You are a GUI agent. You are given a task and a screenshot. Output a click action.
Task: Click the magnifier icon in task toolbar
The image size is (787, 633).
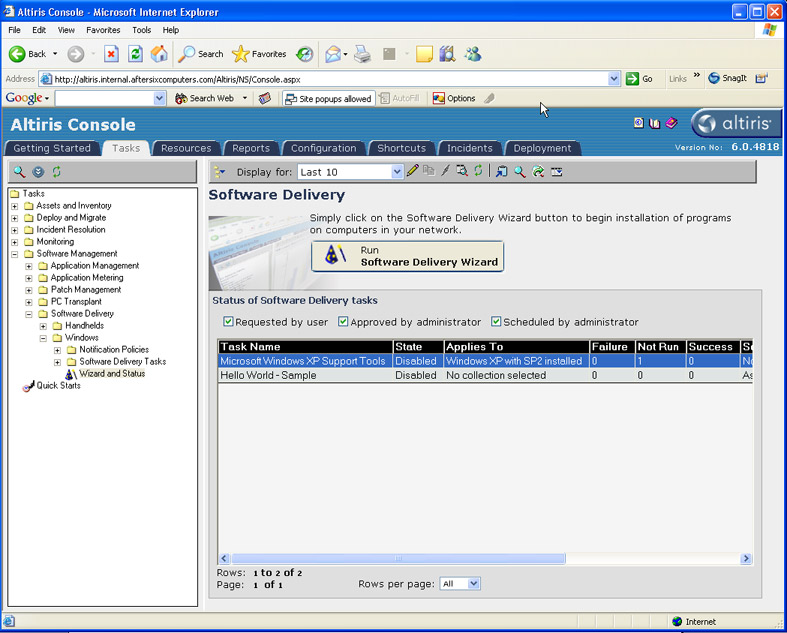(520, 172)
